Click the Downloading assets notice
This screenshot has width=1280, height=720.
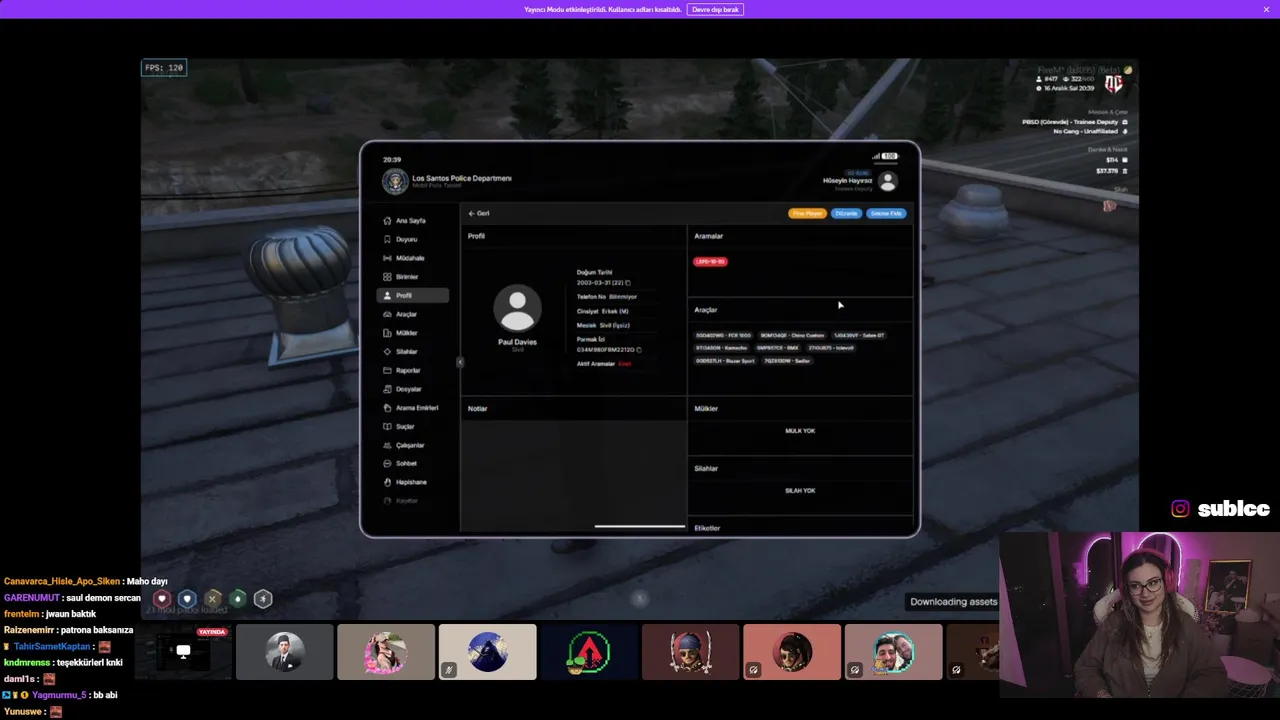coord(953,602)
